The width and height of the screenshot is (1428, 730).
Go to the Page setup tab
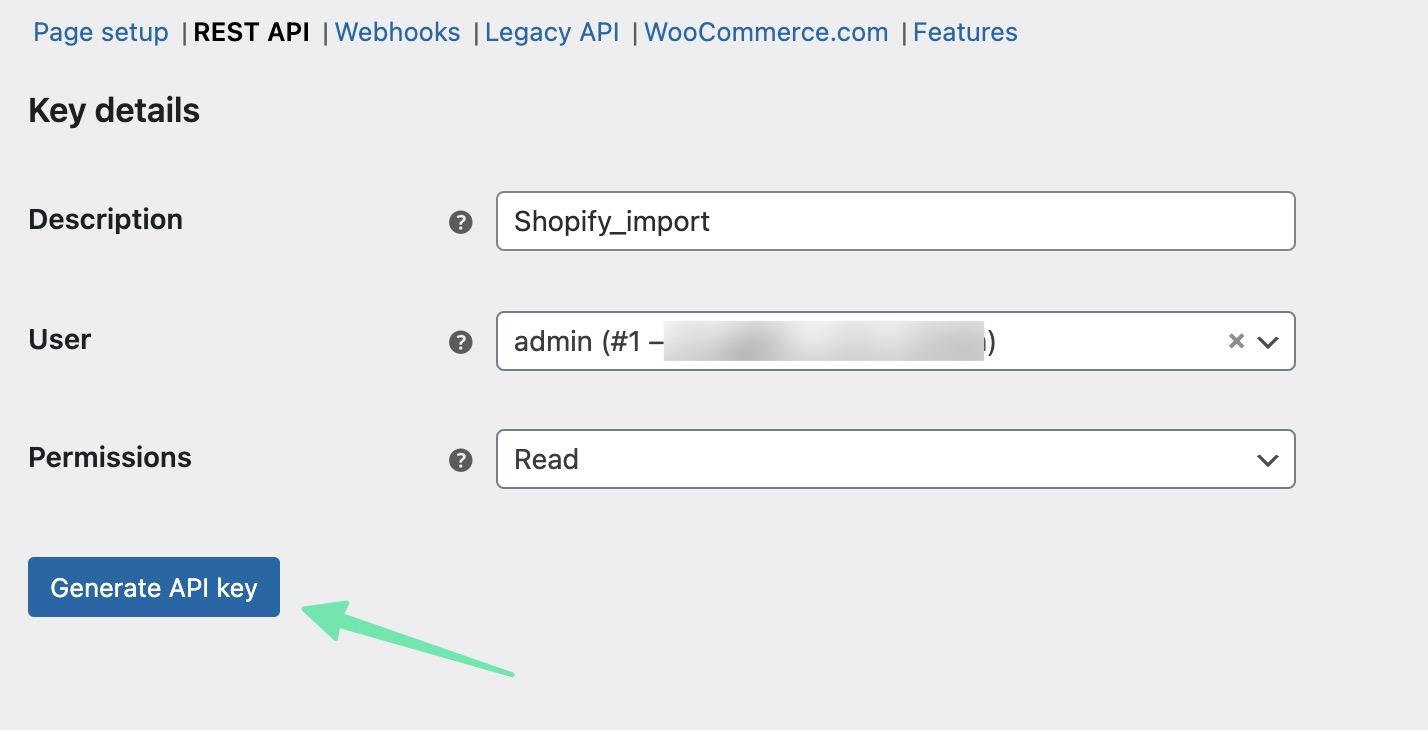[x=101, y=33]
